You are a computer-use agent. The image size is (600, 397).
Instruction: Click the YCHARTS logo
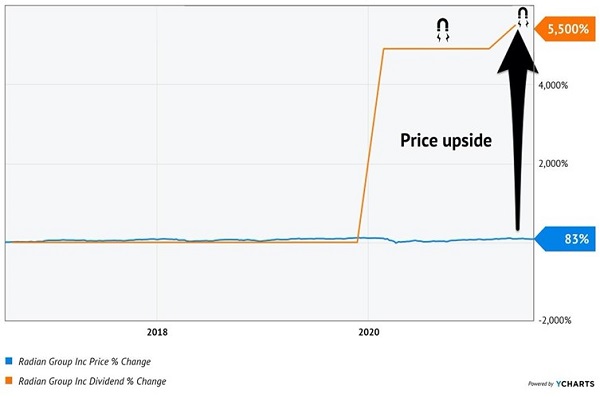[575, 384]
